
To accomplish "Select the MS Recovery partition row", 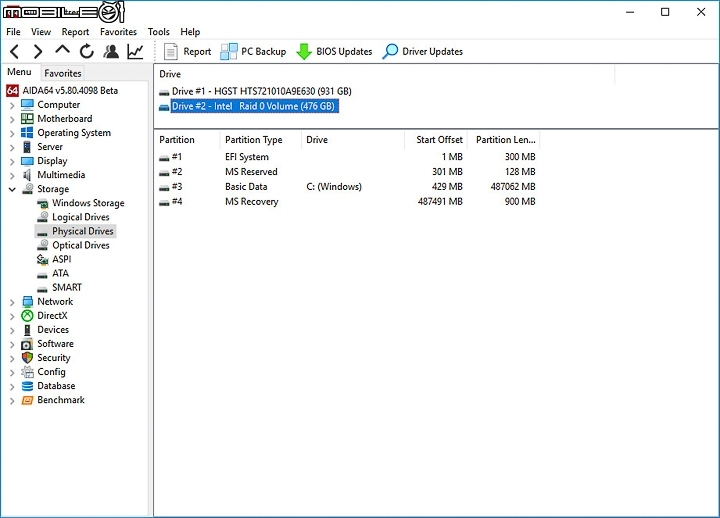I will click(x=347, y=202).
